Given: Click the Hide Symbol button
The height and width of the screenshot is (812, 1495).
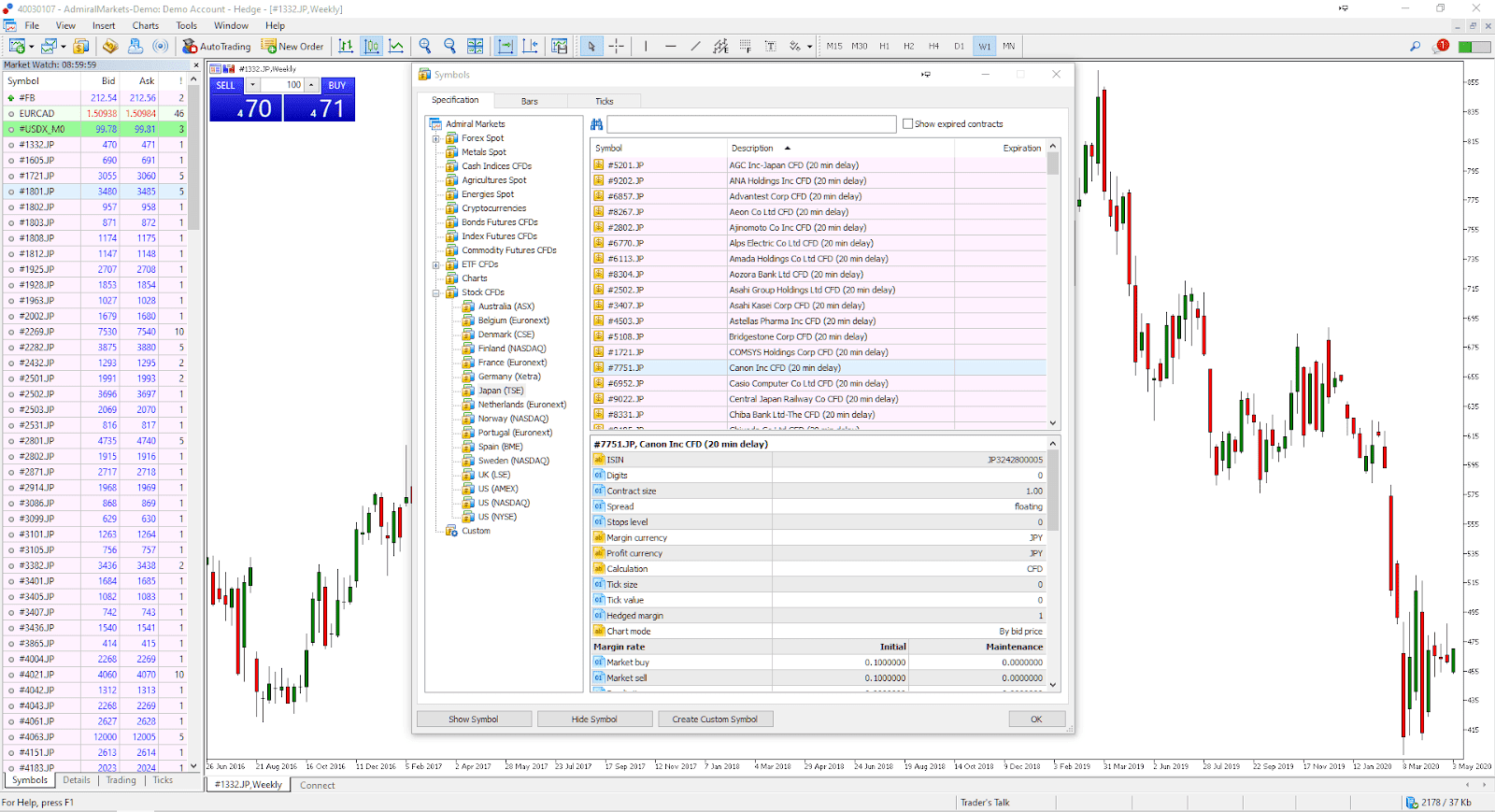Looking at the screenshot, I should point(594,719).
